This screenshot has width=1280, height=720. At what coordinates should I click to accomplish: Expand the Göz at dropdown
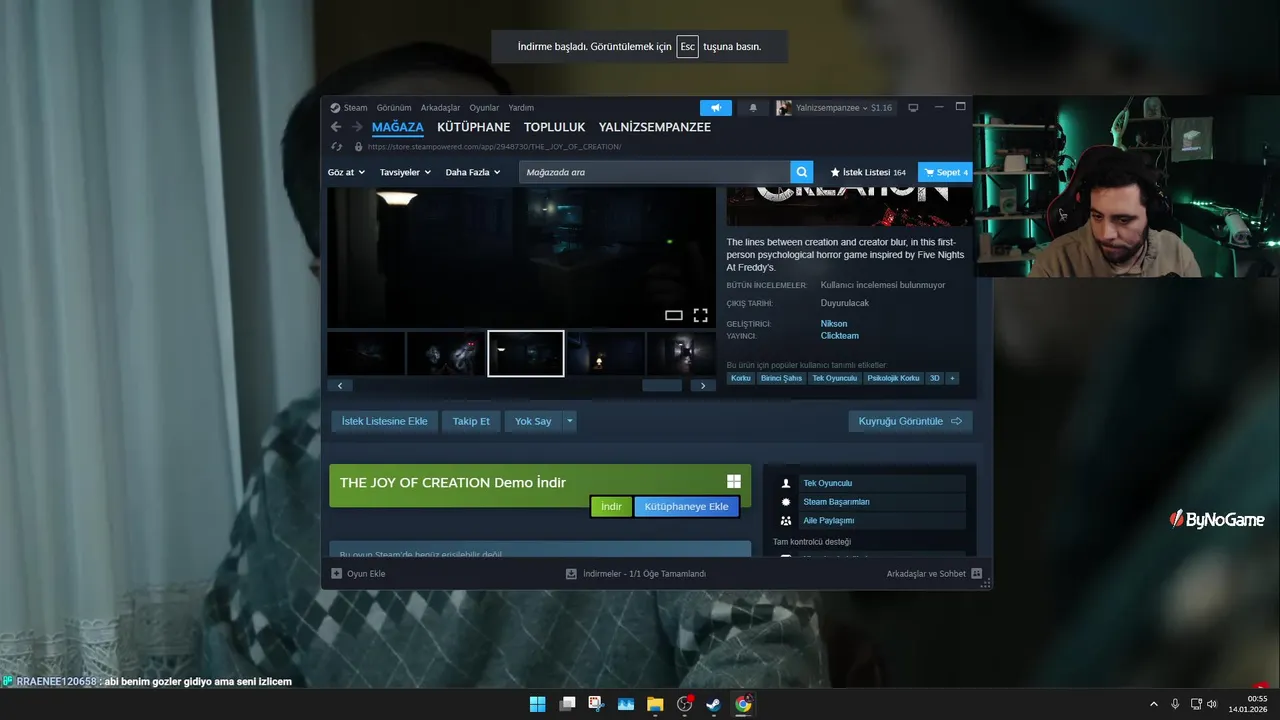point(346,172)
